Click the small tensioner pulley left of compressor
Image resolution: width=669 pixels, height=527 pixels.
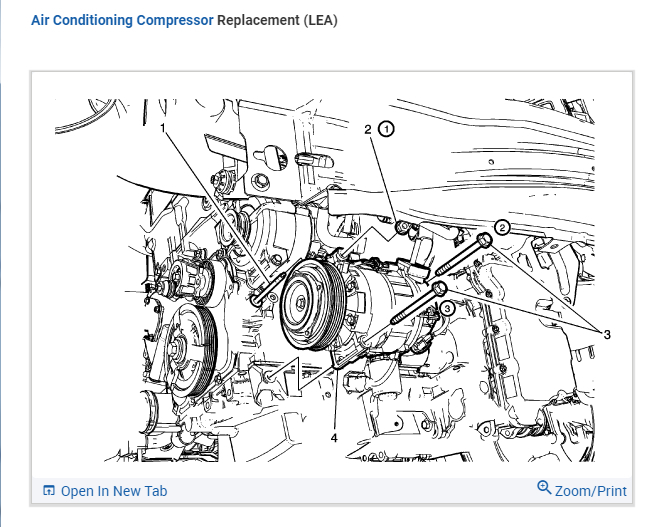click(191, 281)
